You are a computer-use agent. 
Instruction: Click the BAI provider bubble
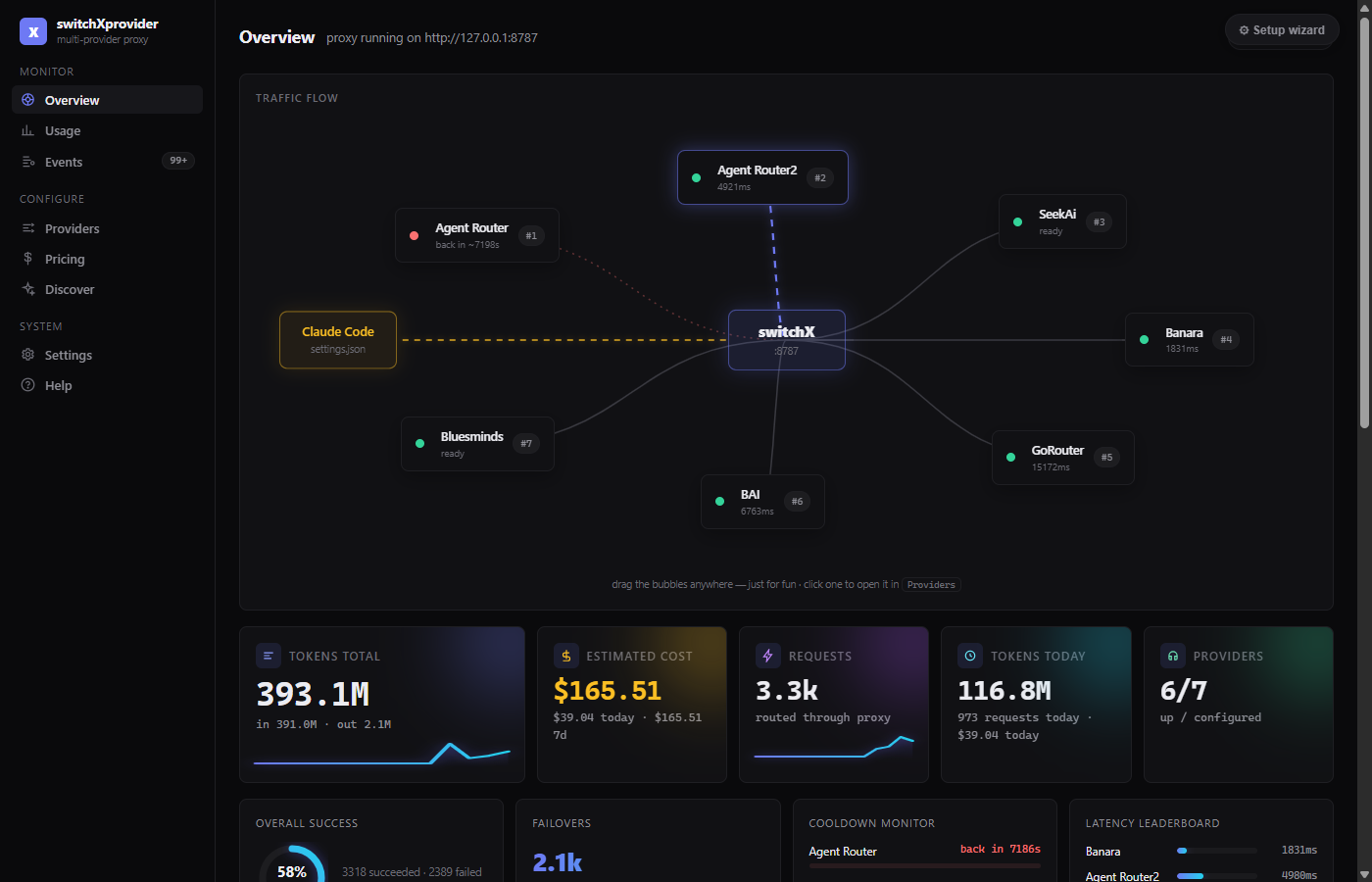pos(762,502)
